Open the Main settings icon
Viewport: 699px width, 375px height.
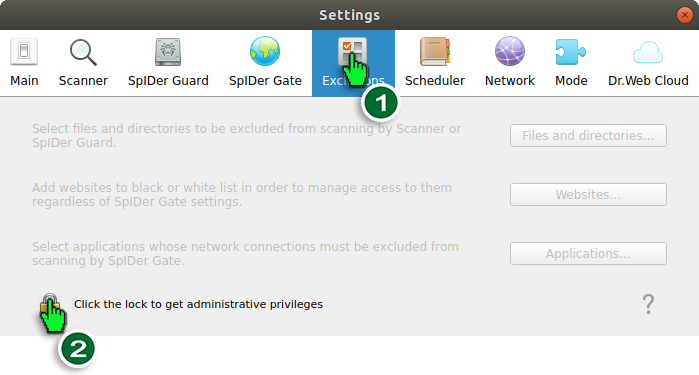[24, 51]
